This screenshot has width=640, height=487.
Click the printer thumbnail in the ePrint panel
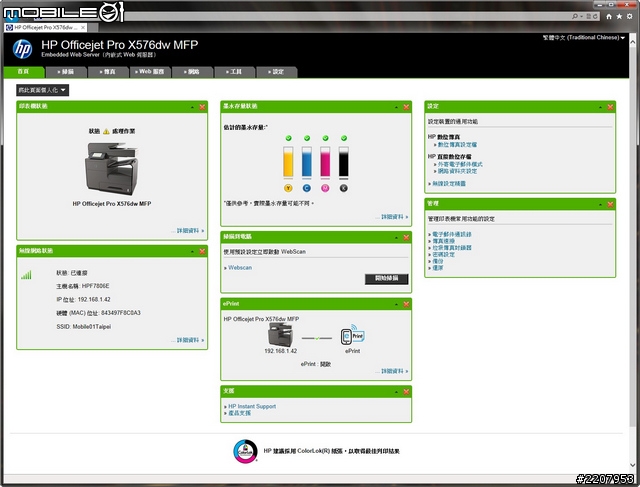pyautogui.click(x=280, y=335)
